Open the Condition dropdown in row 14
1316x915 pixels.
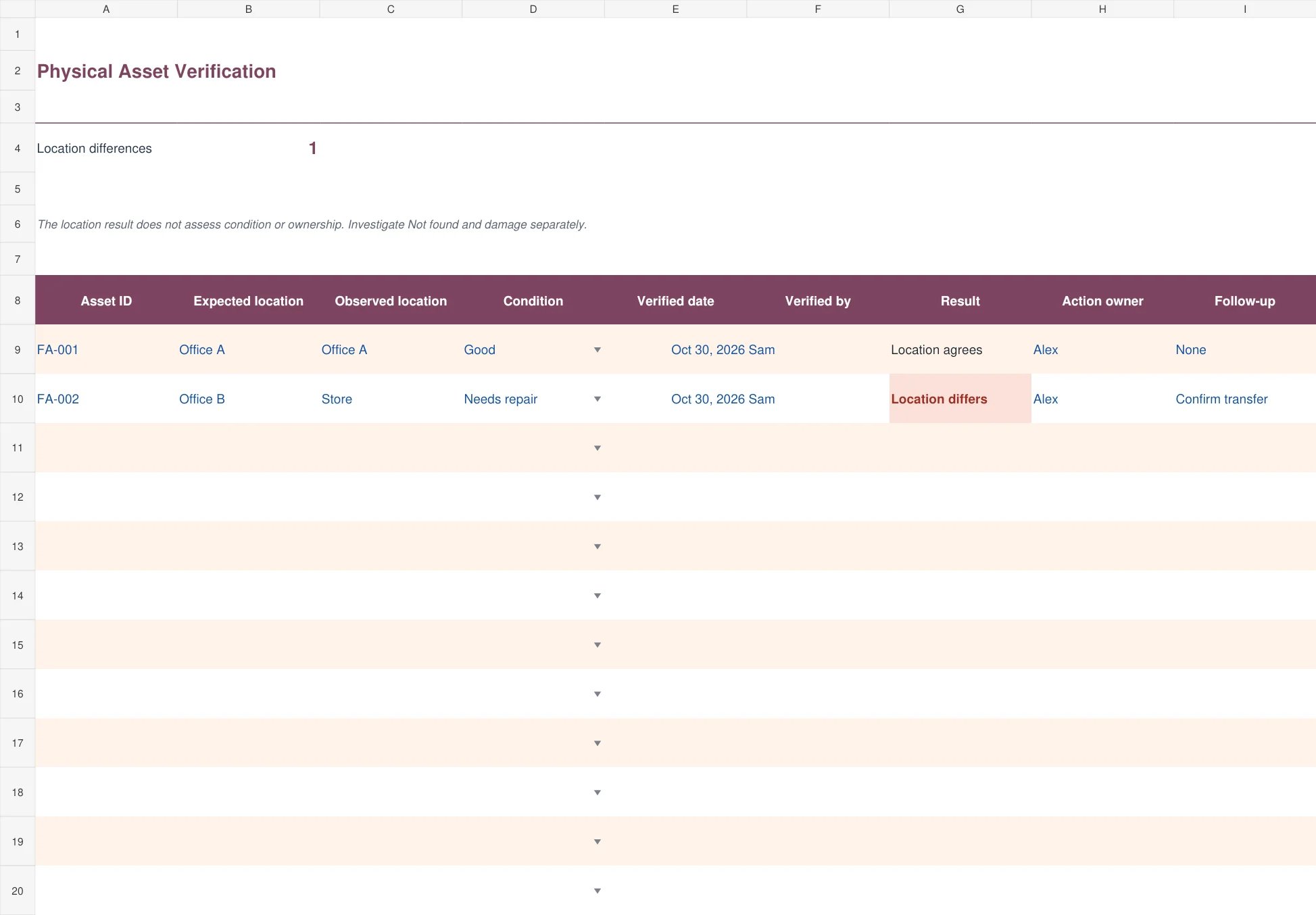597,596
